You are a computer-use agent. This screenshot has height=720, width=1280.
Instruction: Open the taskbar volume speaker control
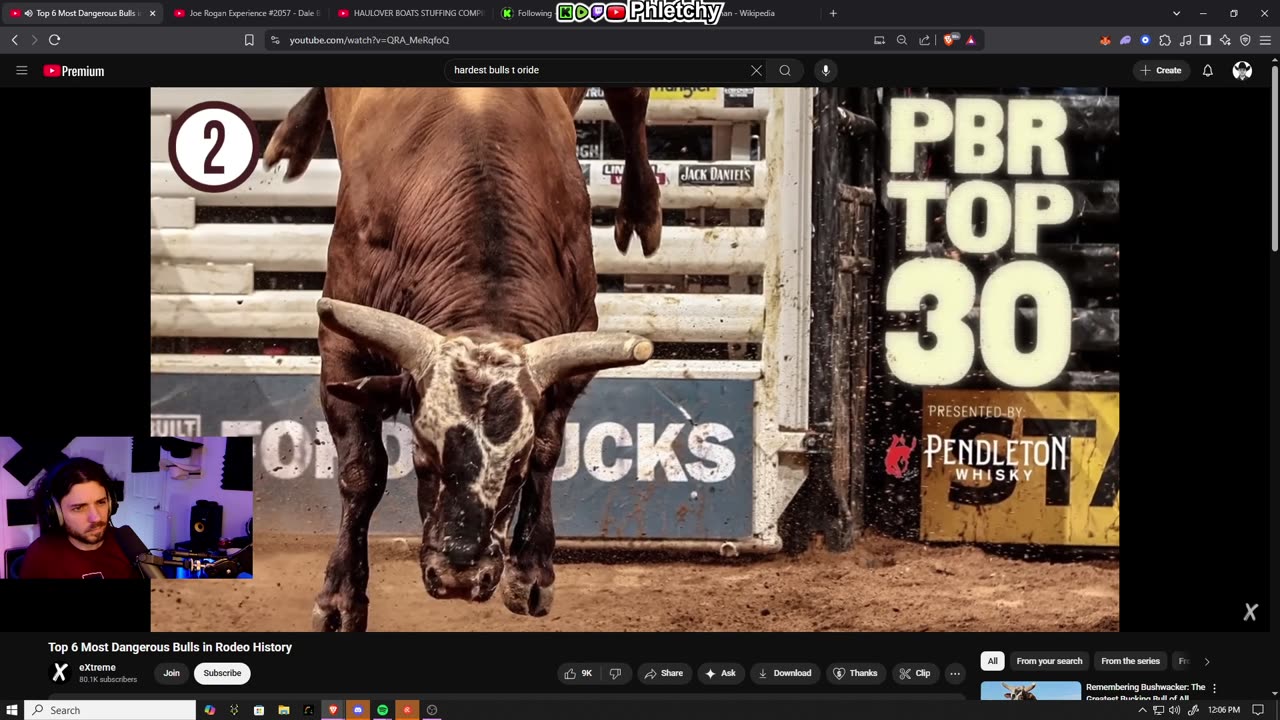pyautogui.click(x=1175, y=710)
